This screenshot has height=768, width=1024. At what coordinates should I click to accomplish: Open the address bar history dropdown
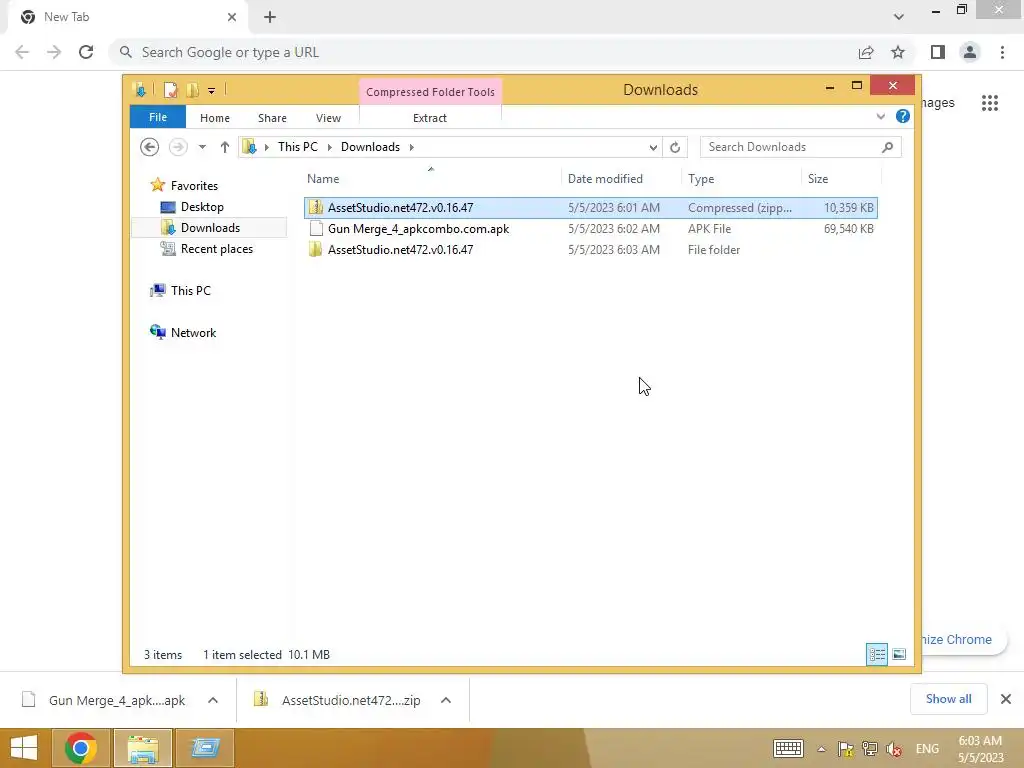[x=653, y=148]
